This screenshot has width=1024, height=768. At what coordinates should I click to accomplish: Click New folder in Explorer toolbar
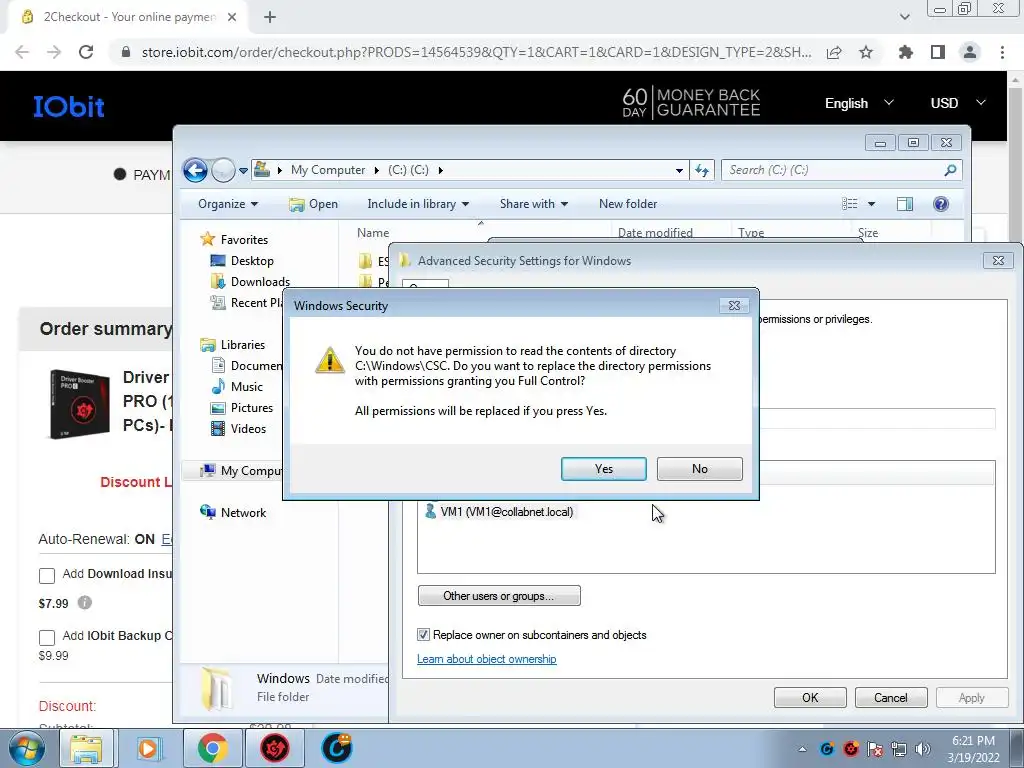(628, 204)
